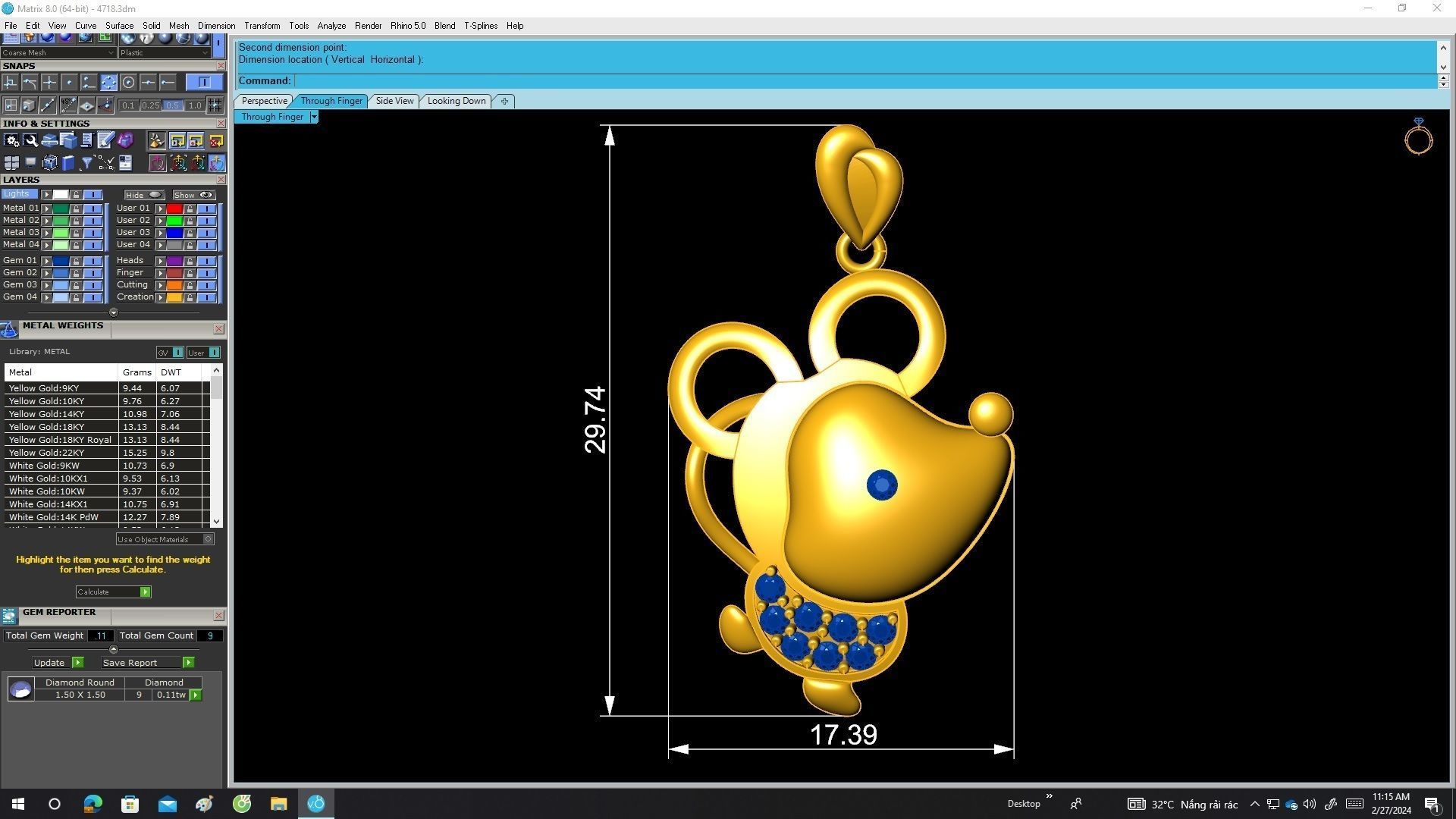Expand the Heads layer arrow
The image size is (1456, 819).
tap(160, 261)
